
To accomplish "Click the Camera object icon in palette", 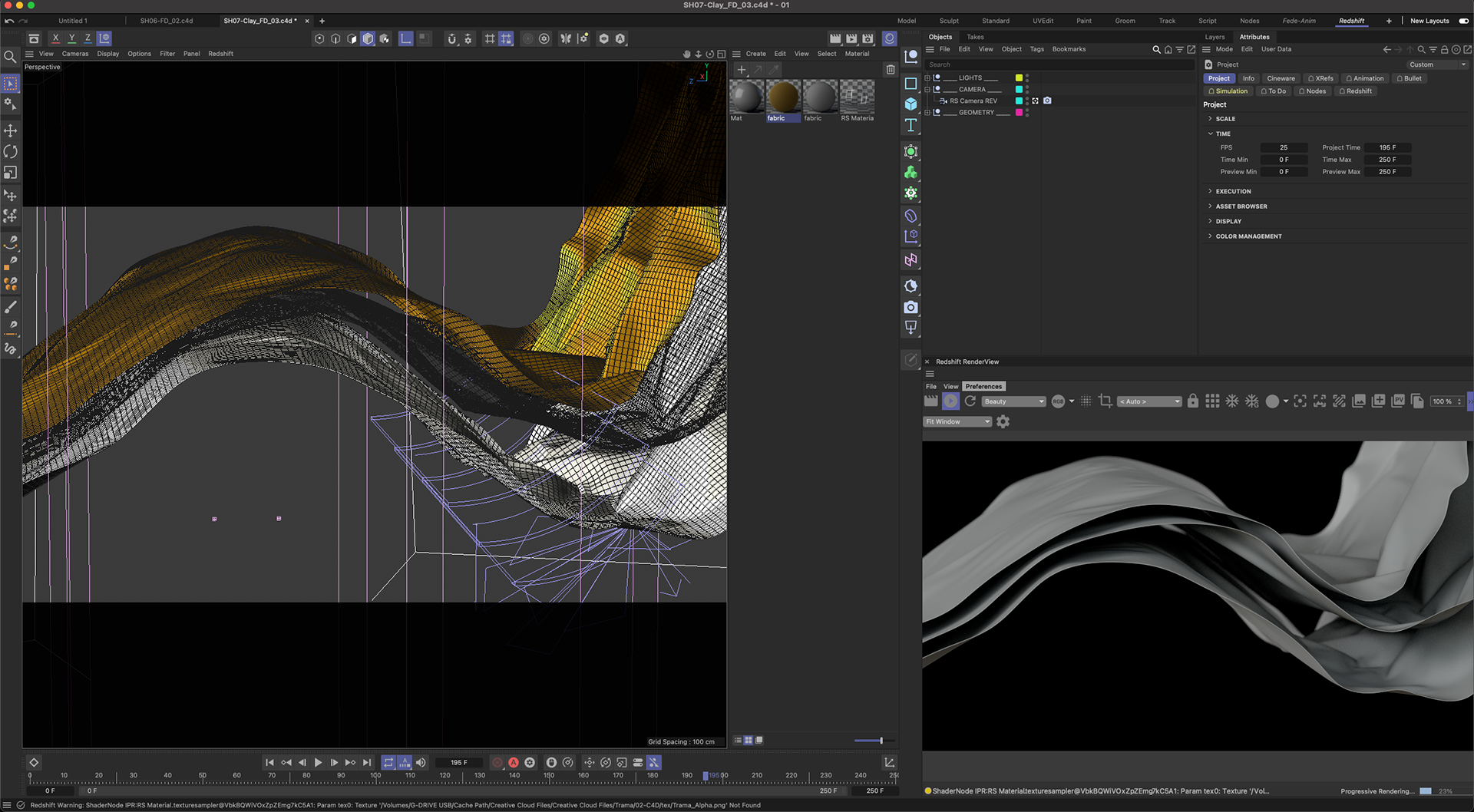I will click(x=911, y=307).
